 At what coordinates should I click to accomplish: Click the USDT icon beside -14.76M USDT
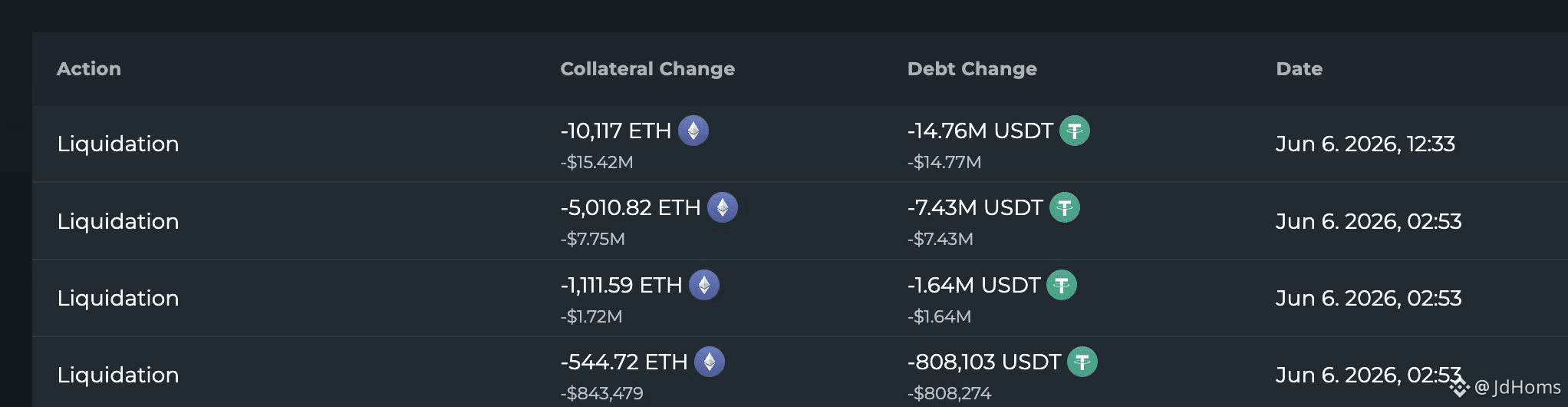[1075, 131]
